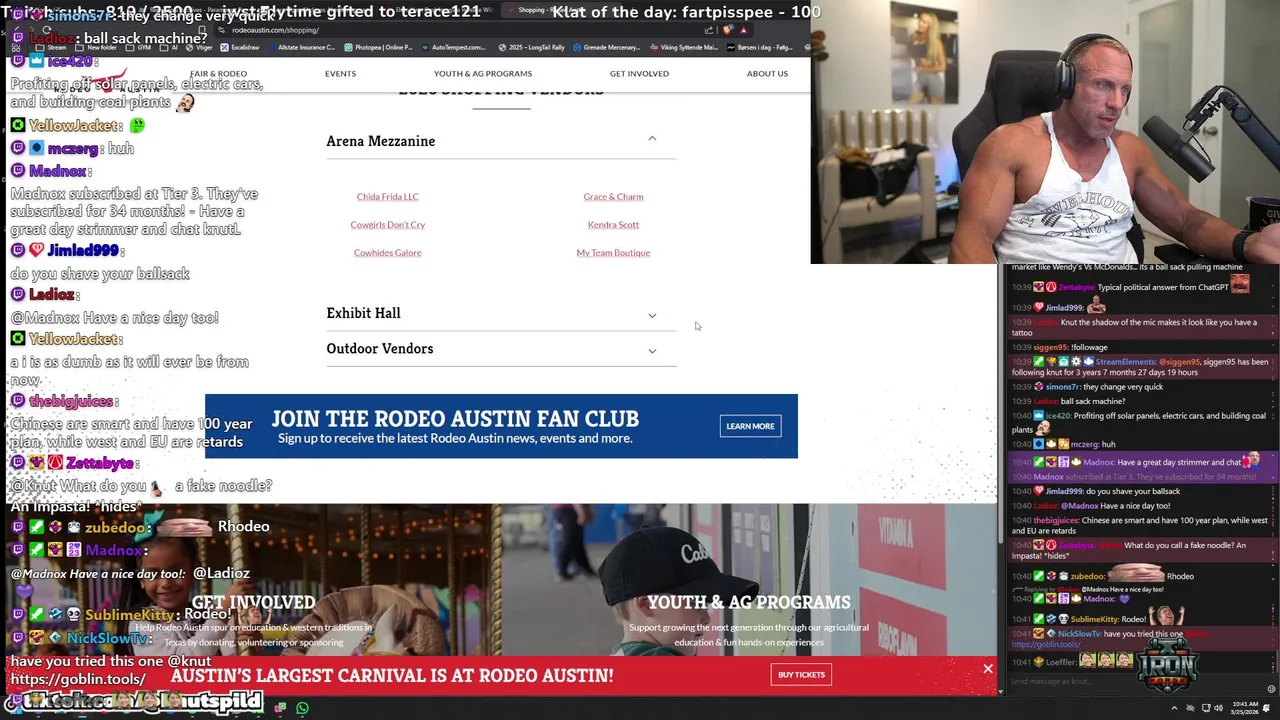
Task: Click the Join the Rodeo Austin Fan Club banner
Action: [501, 426]
